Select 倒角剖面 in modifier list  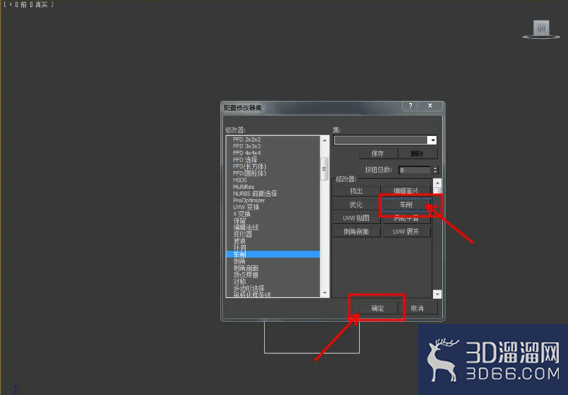click(246, 268)
